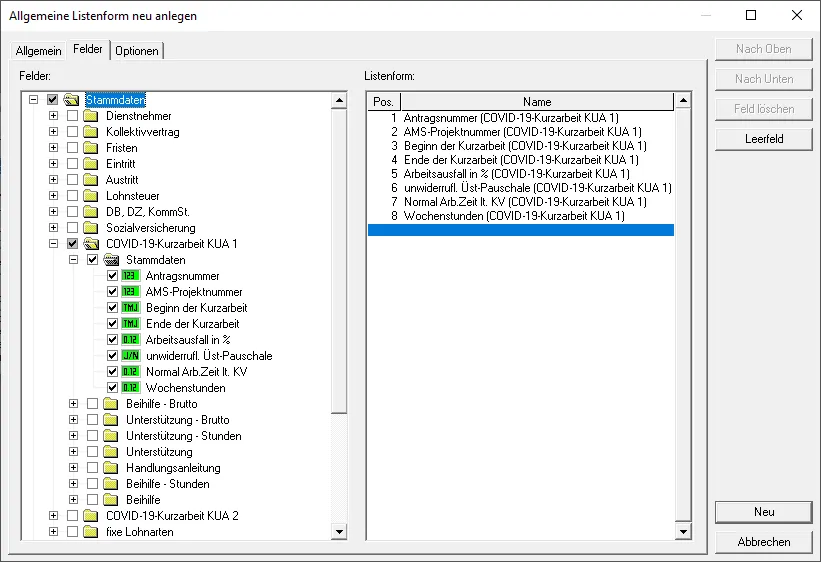
Task: Click the folder icon next to fixe Lohnarten
Action: [x=91, y=532]
